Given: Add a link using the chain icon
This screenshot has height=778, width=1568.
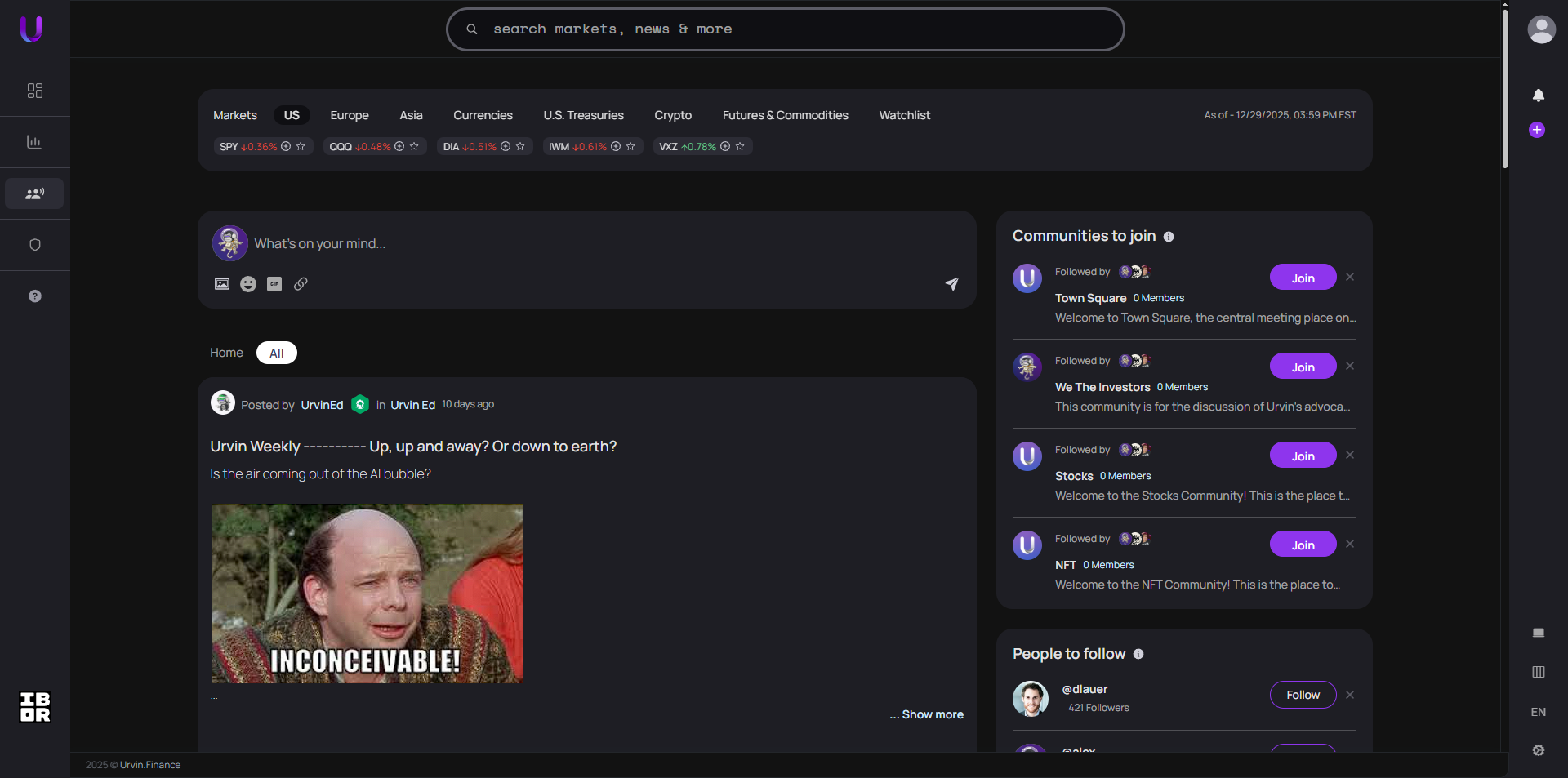Looking at the screenshot, I should click(x=301, y=284).
